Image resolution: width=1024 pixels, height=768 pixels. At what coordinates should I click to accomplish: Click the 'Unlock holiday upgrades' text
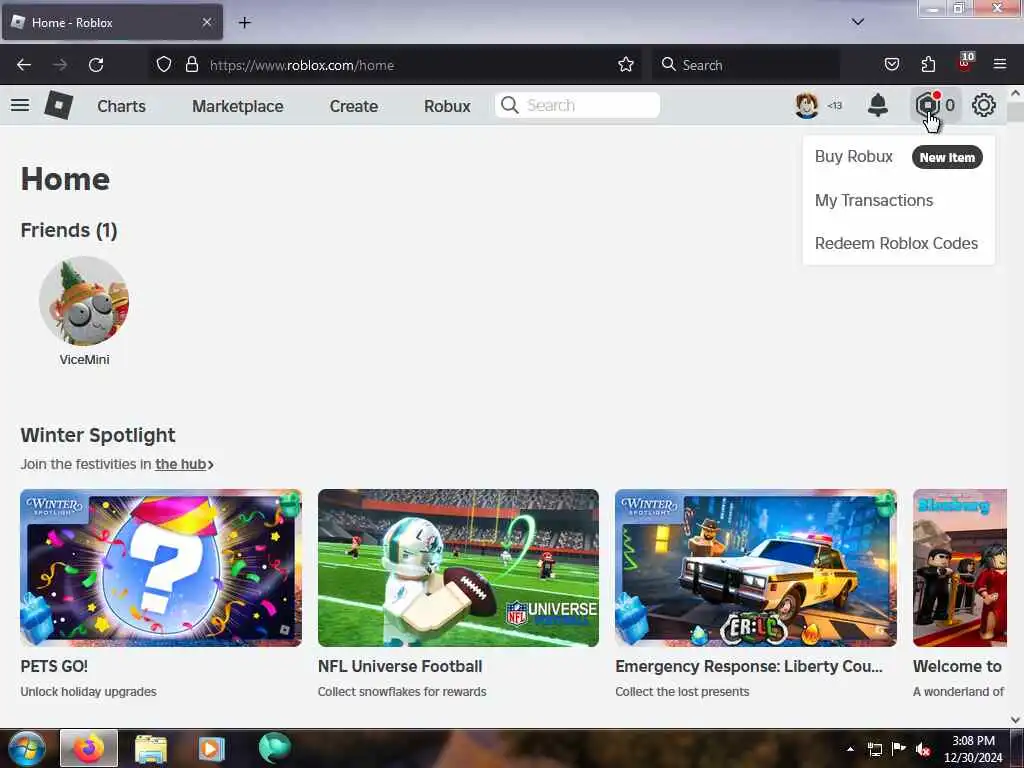pyautogui.click(x=88, y=692)
